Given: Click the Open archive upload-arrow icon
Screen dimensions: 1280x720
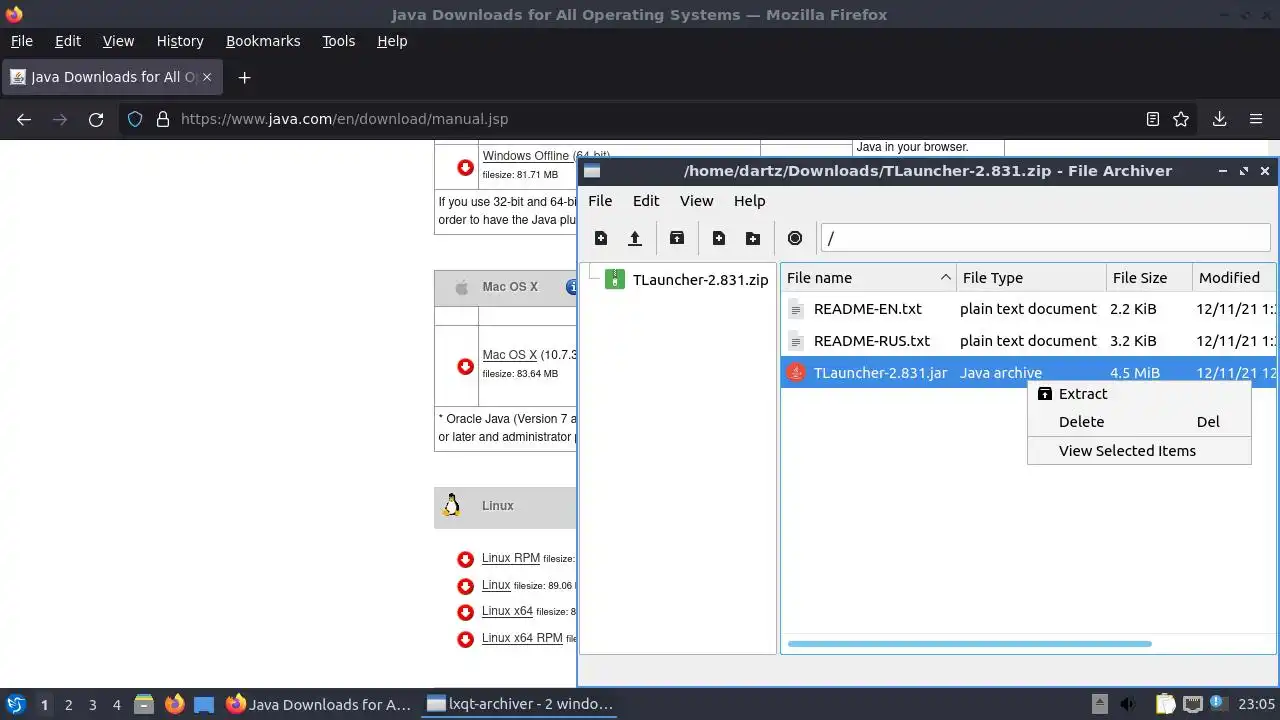Looking at the screenshot, I should point(635,238).
